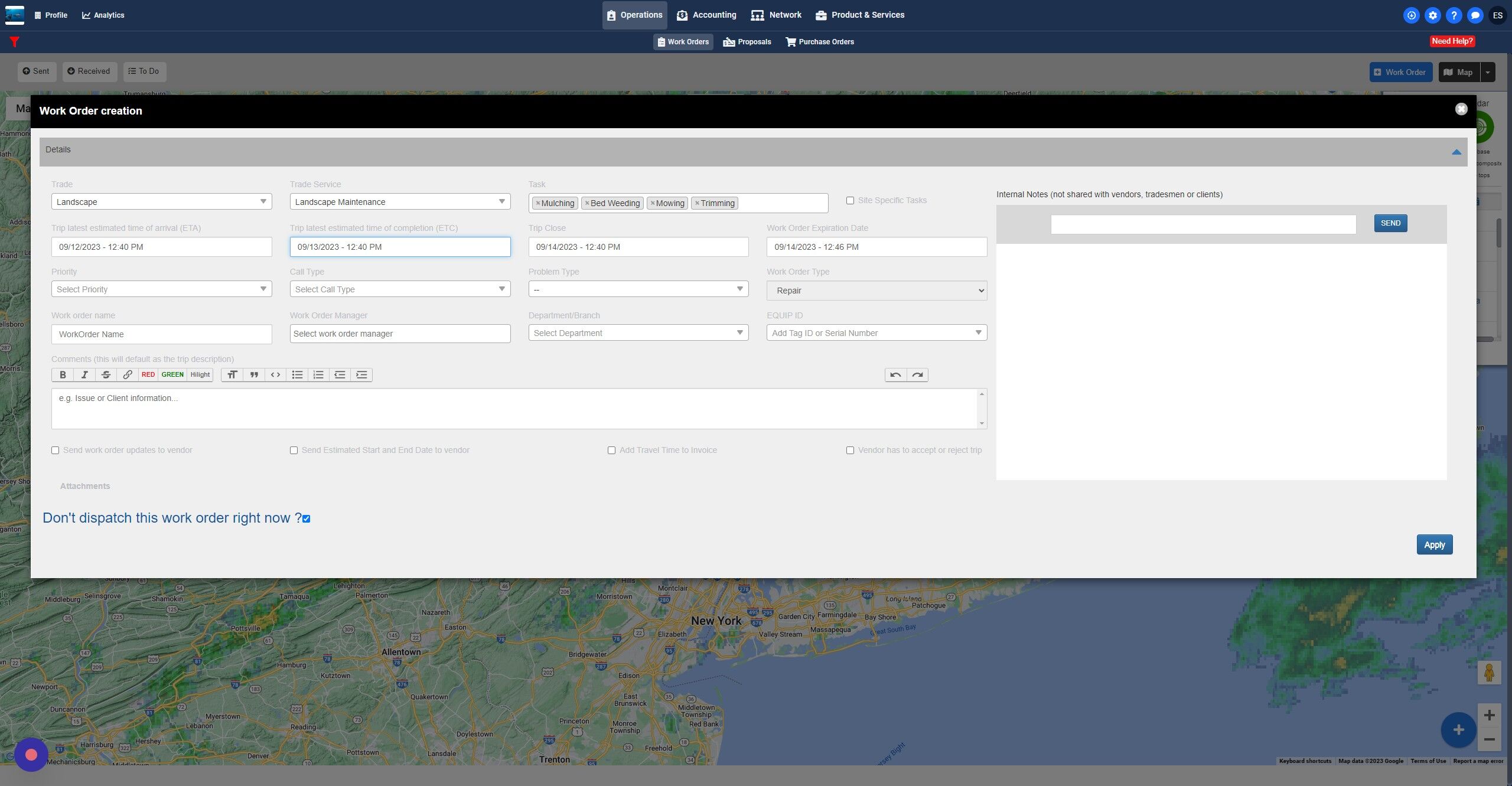This screenshot has height=786, width=1512.
Task: Open the Select Priority dropdown
Action: coord(161,289)
